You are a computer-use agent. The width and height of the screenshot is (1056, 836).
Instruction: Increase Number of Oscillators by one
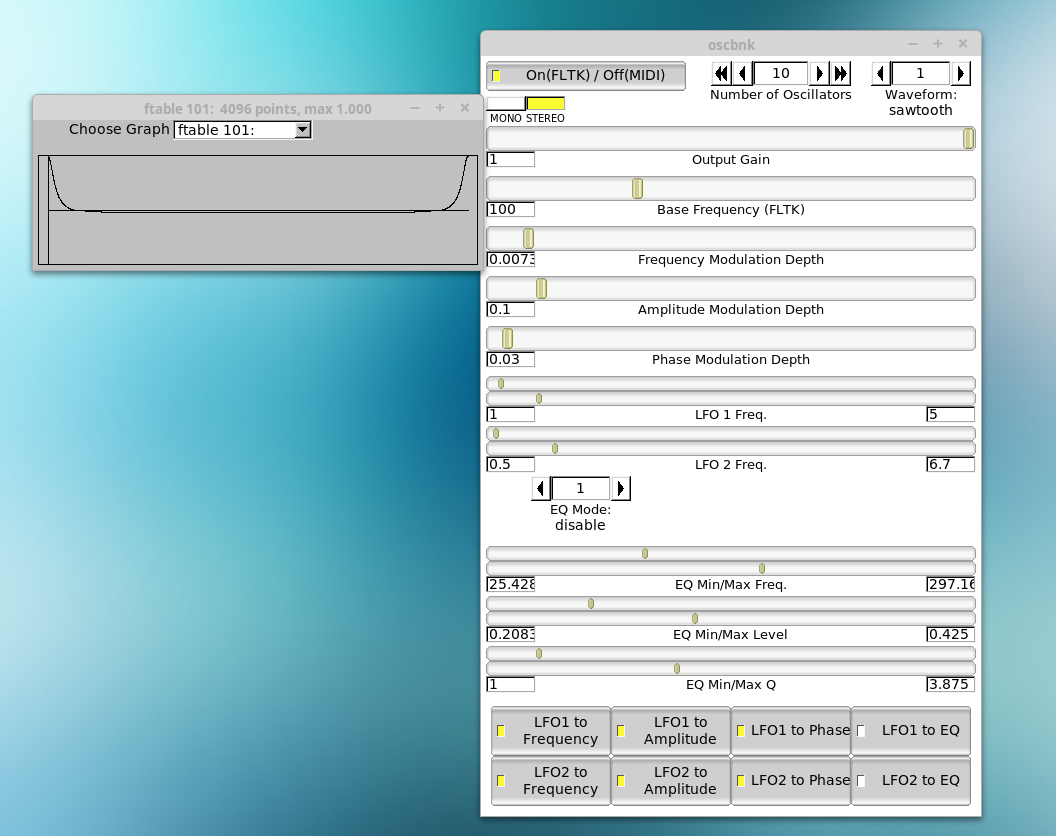819,73
